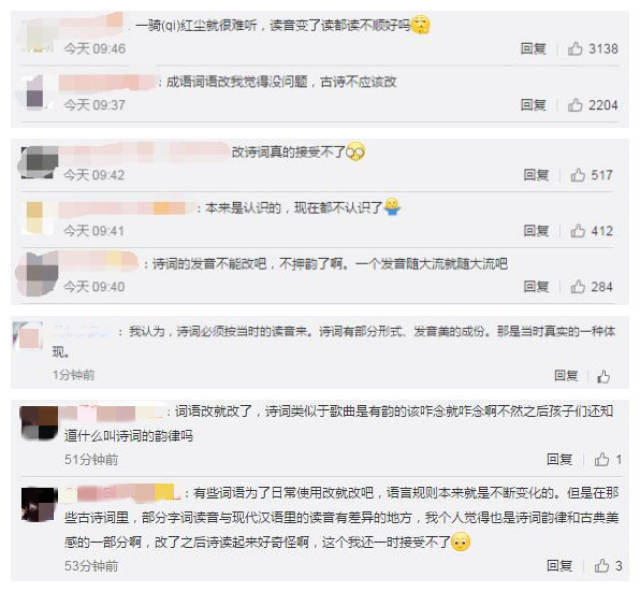Thumbs-up the comment posted 51分钟前
This screenshot has width=640, height=592.
pos(601,459)
